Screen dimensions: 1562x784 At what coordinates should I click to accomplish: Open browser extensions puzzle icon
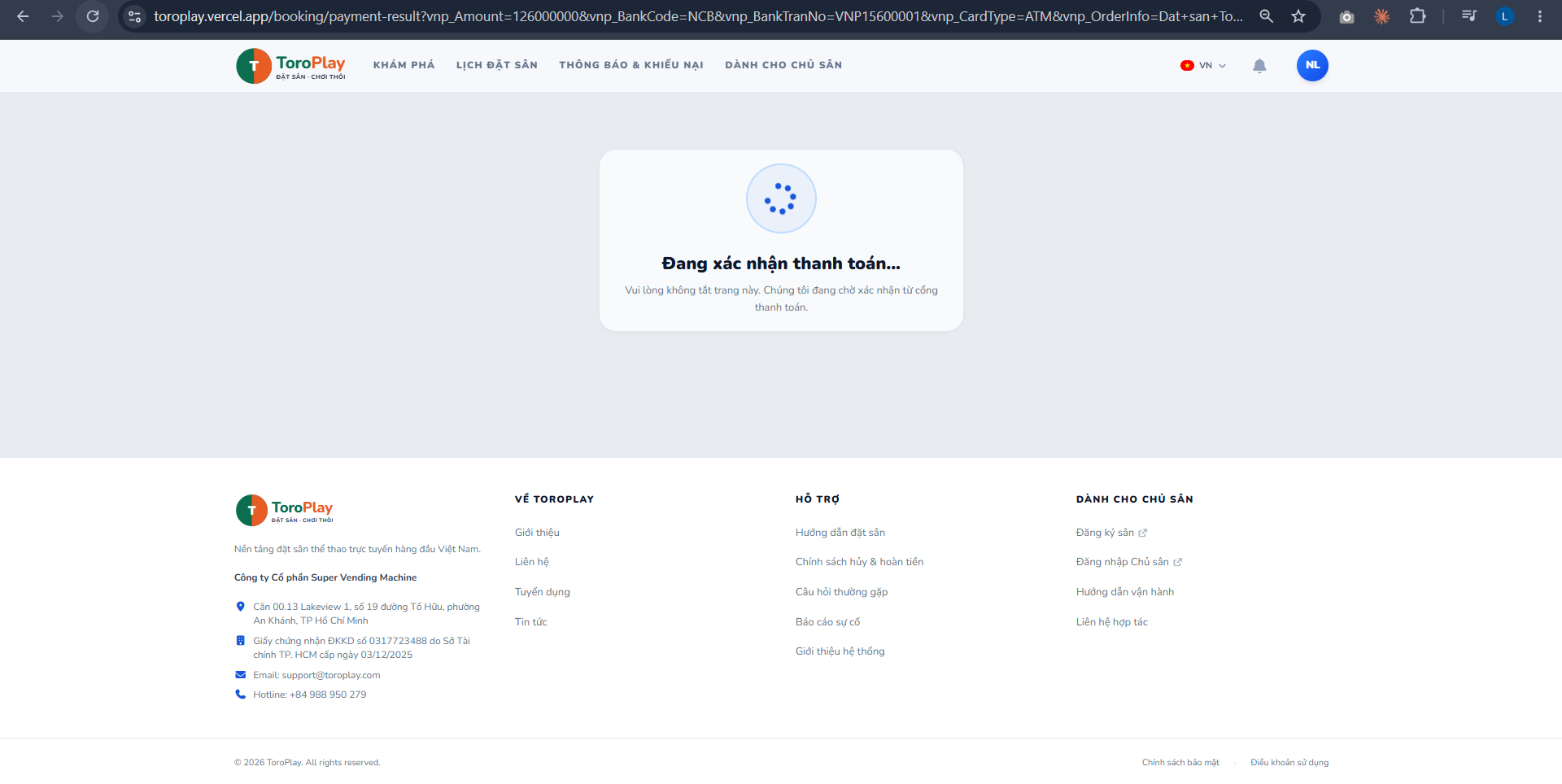coord(1417,16)
